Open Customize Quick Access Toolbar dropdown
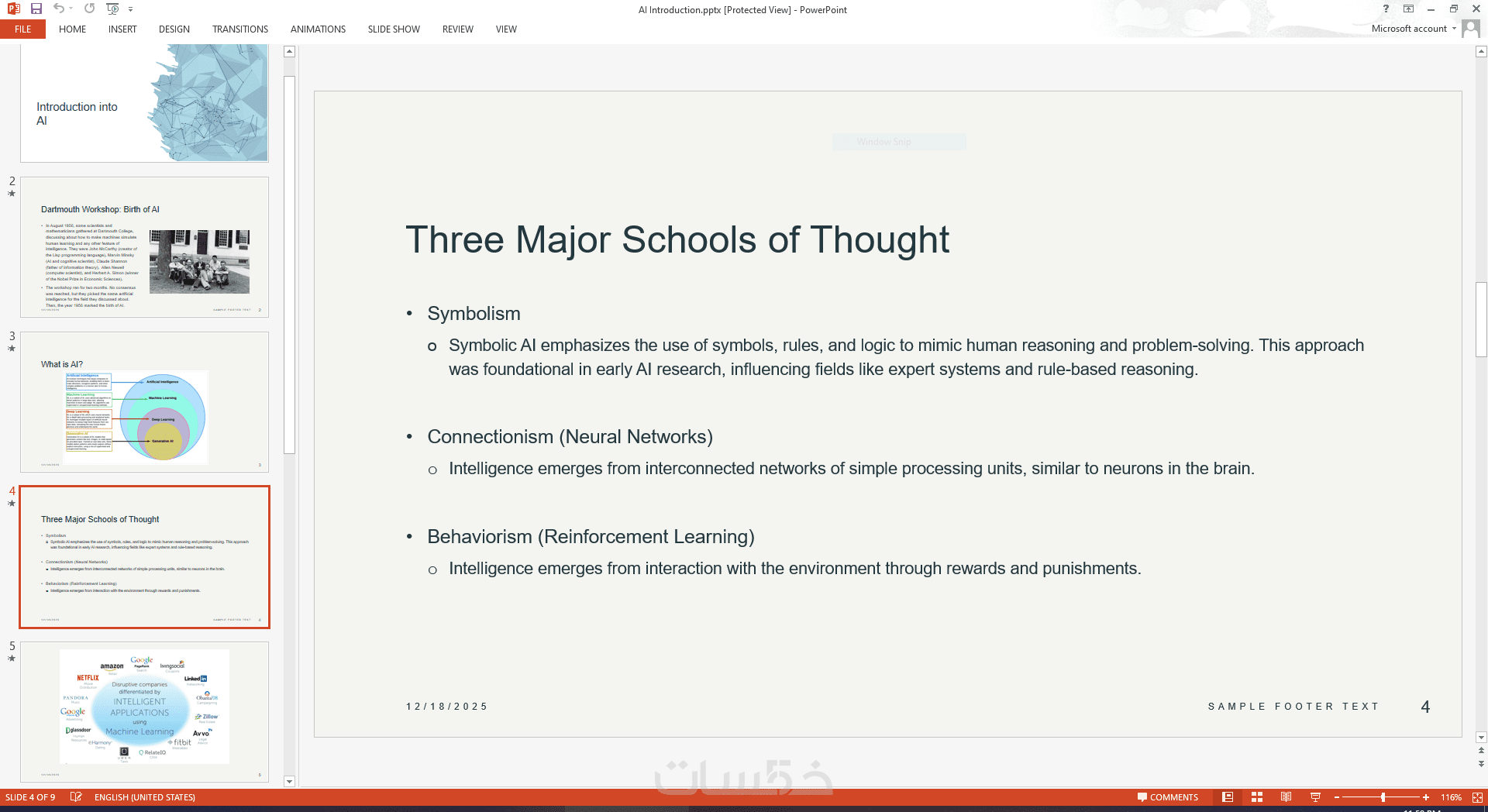 click(130, 9)
